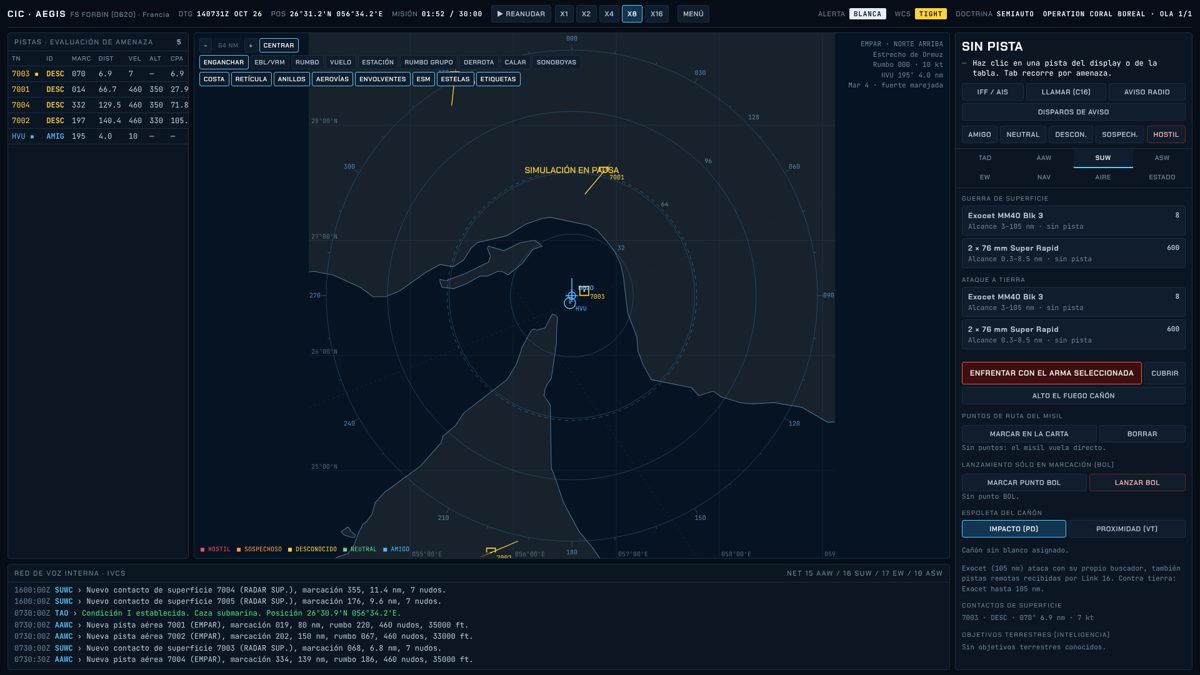The image size is (1200, 675).
Task: Toggle the ESTELAS trails layer
Action: 455,79
